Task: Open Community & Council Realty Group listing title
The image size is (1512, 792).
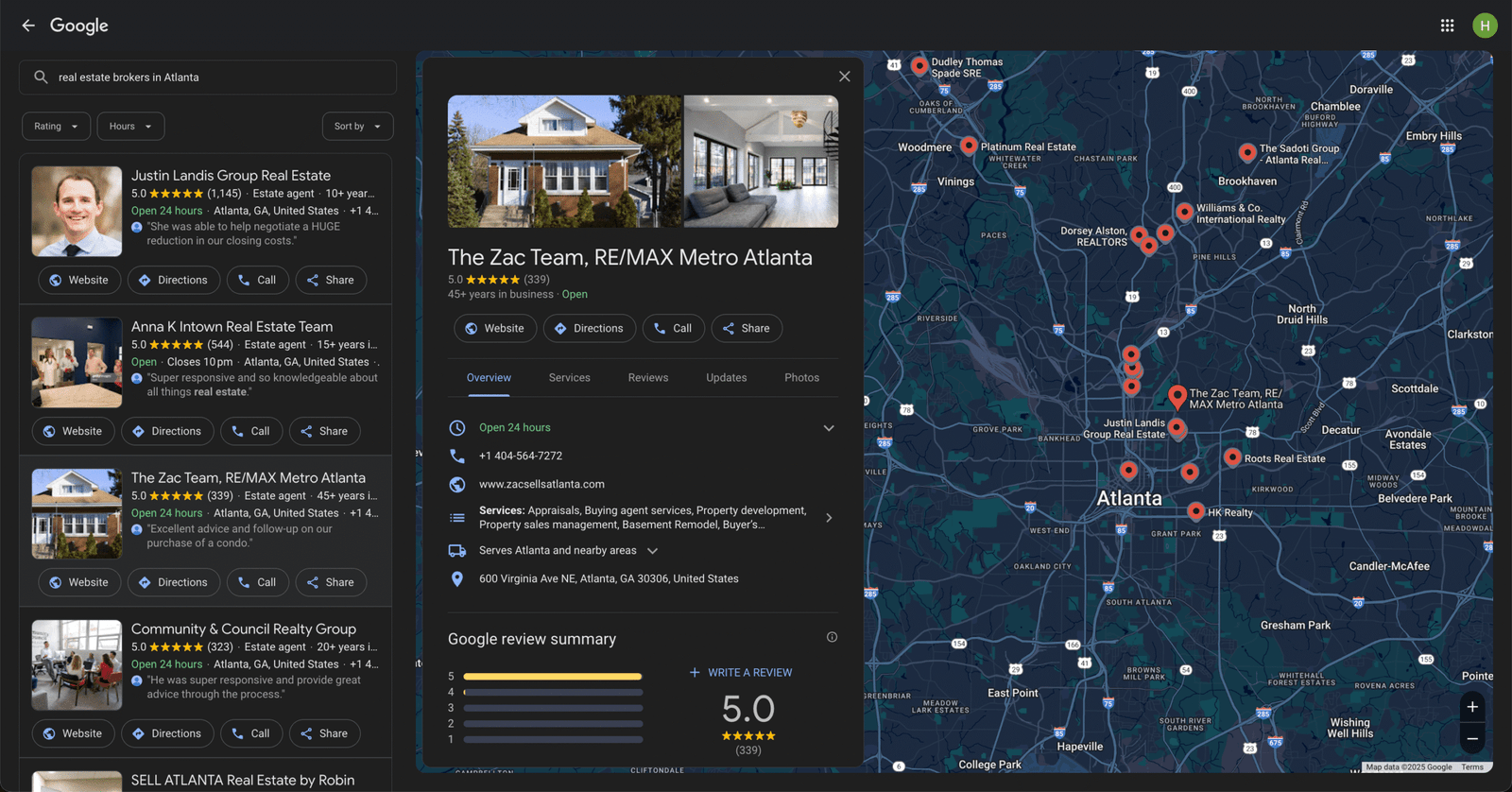Action: [244, 628]
